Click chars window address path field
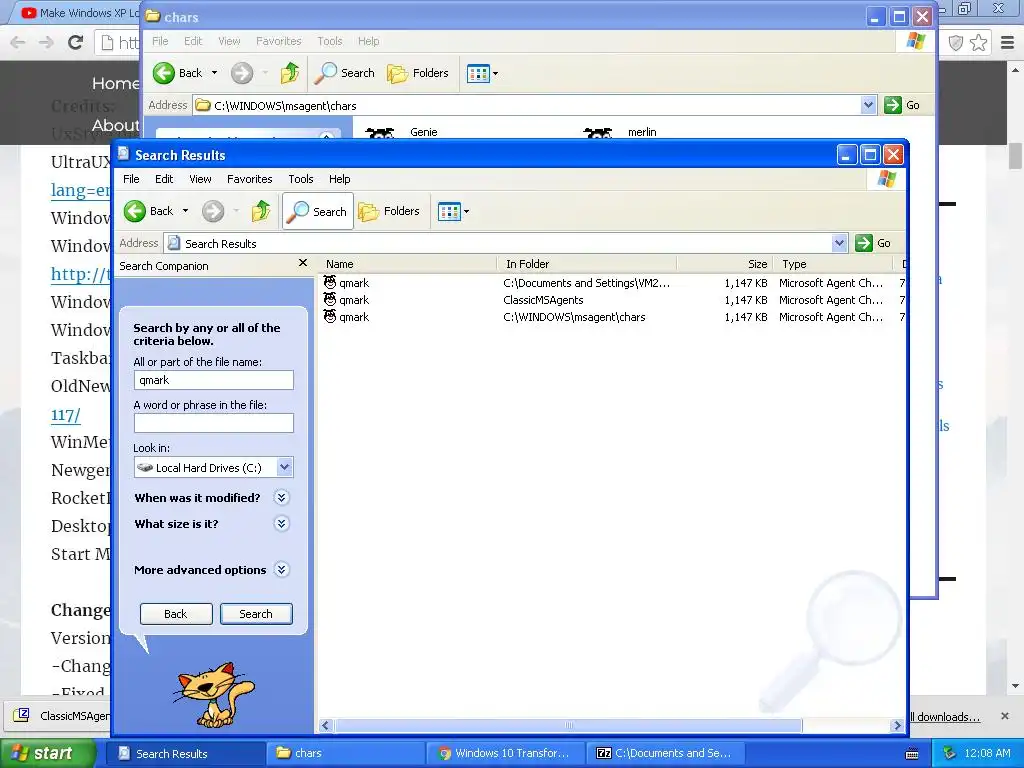 (x=526, y=106)
